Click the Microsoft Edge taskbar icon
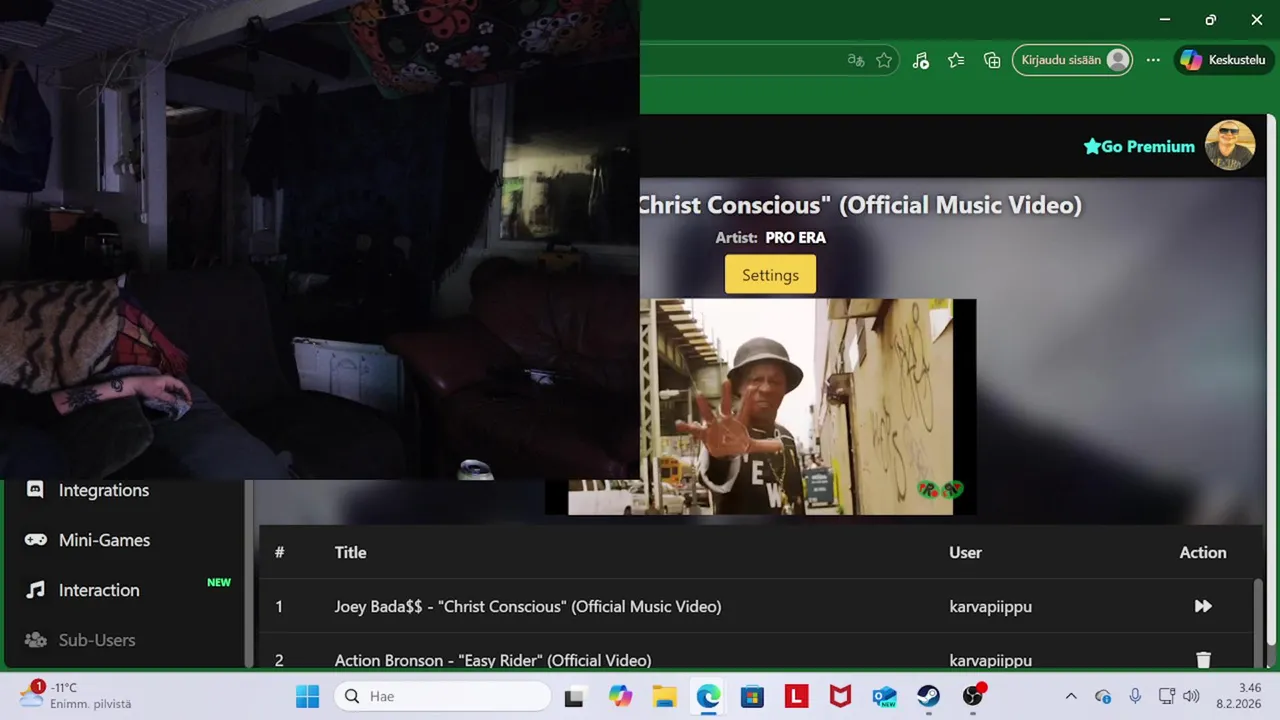The height and width of the screenshot is (720, 1280). [x=708, y=696]
